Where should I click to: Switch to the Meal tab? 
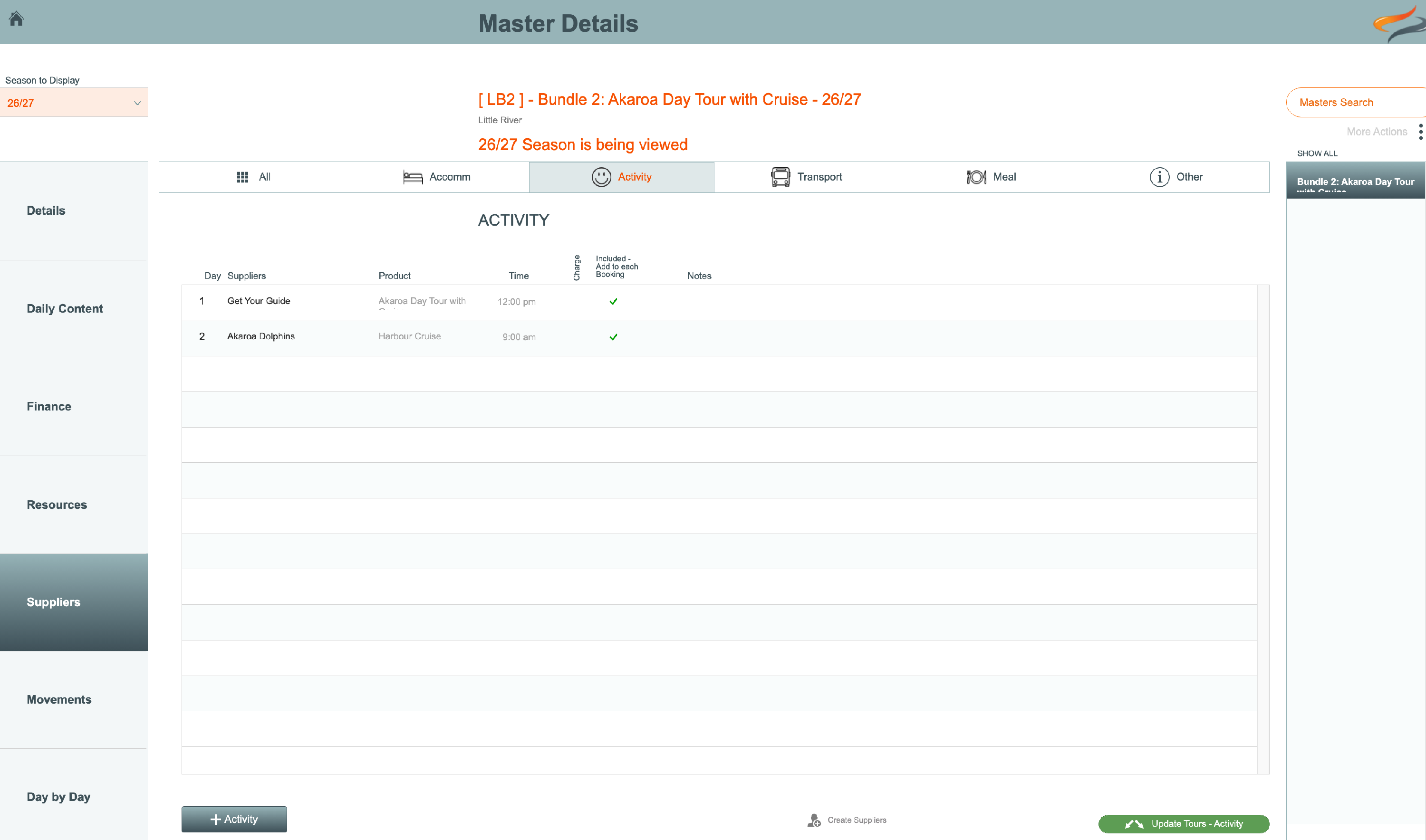[991, 177]
